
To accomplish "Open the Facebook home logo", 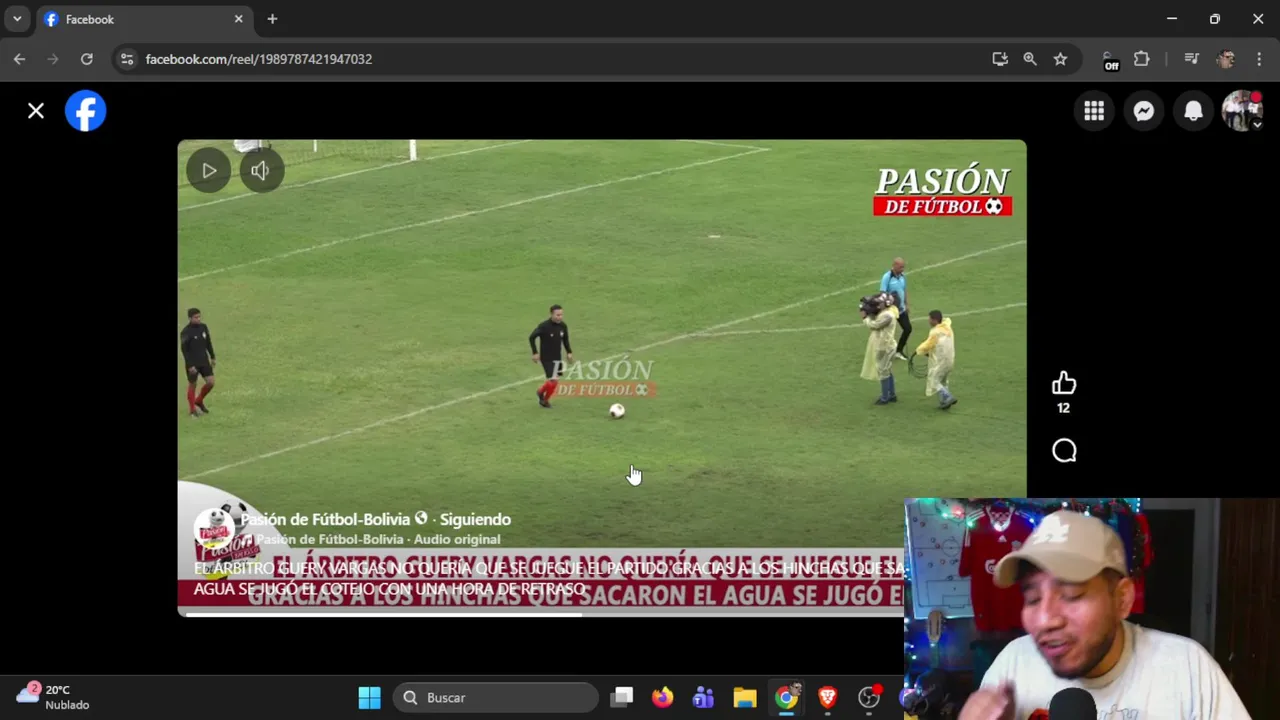I will point(86,111).
